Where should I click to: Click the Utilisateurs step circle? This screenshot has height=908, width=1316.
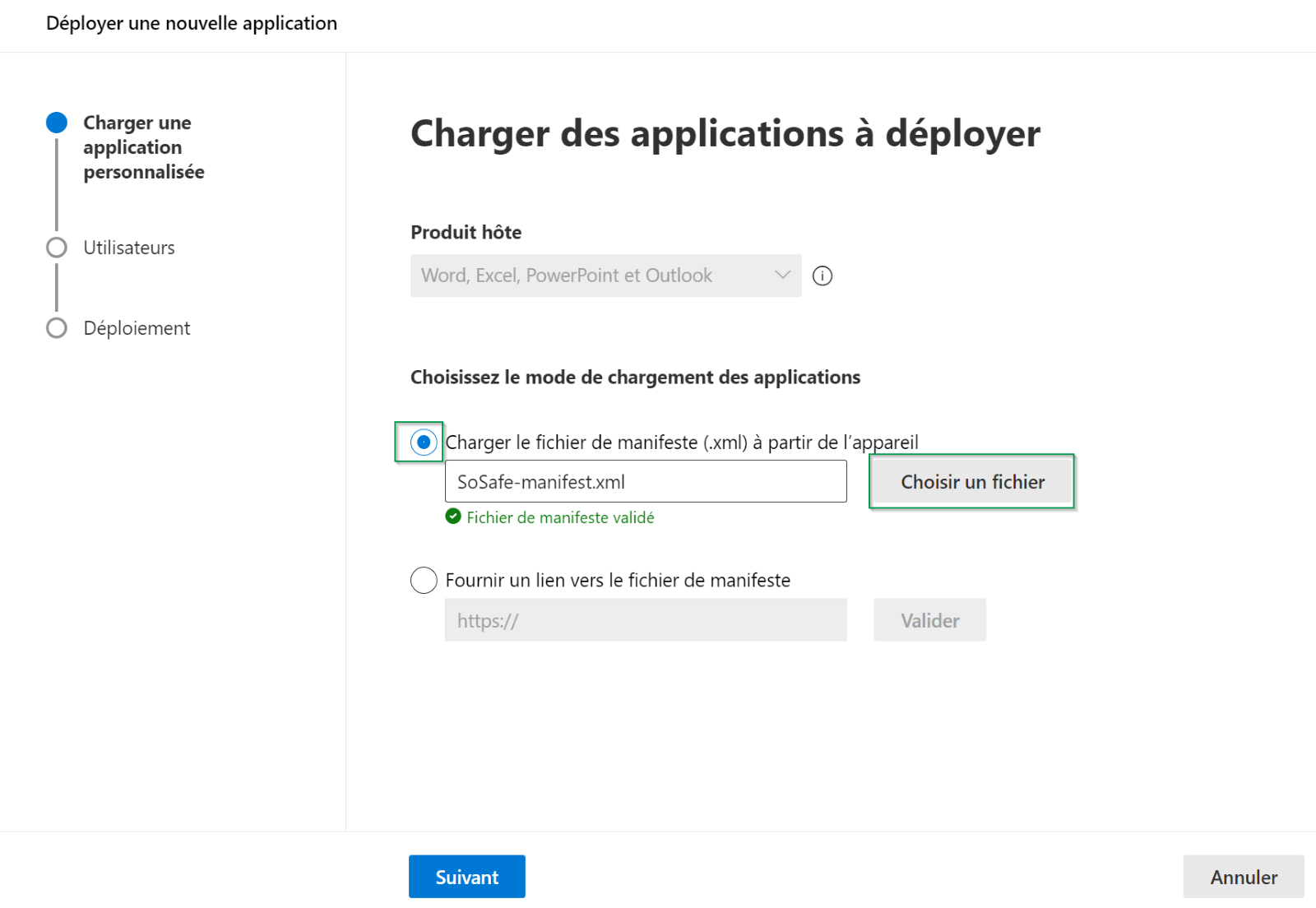click(x=57, y=248)
